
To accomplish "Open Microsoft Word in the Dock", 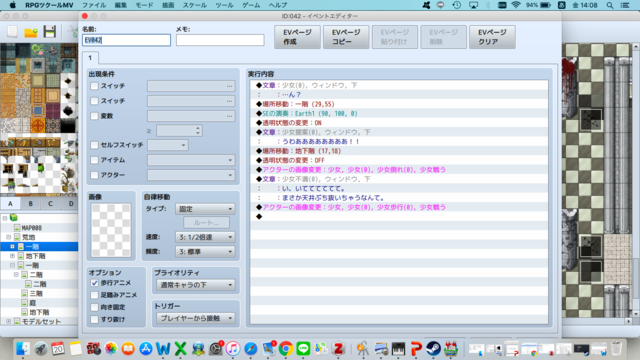I will (x=163, y=349).
